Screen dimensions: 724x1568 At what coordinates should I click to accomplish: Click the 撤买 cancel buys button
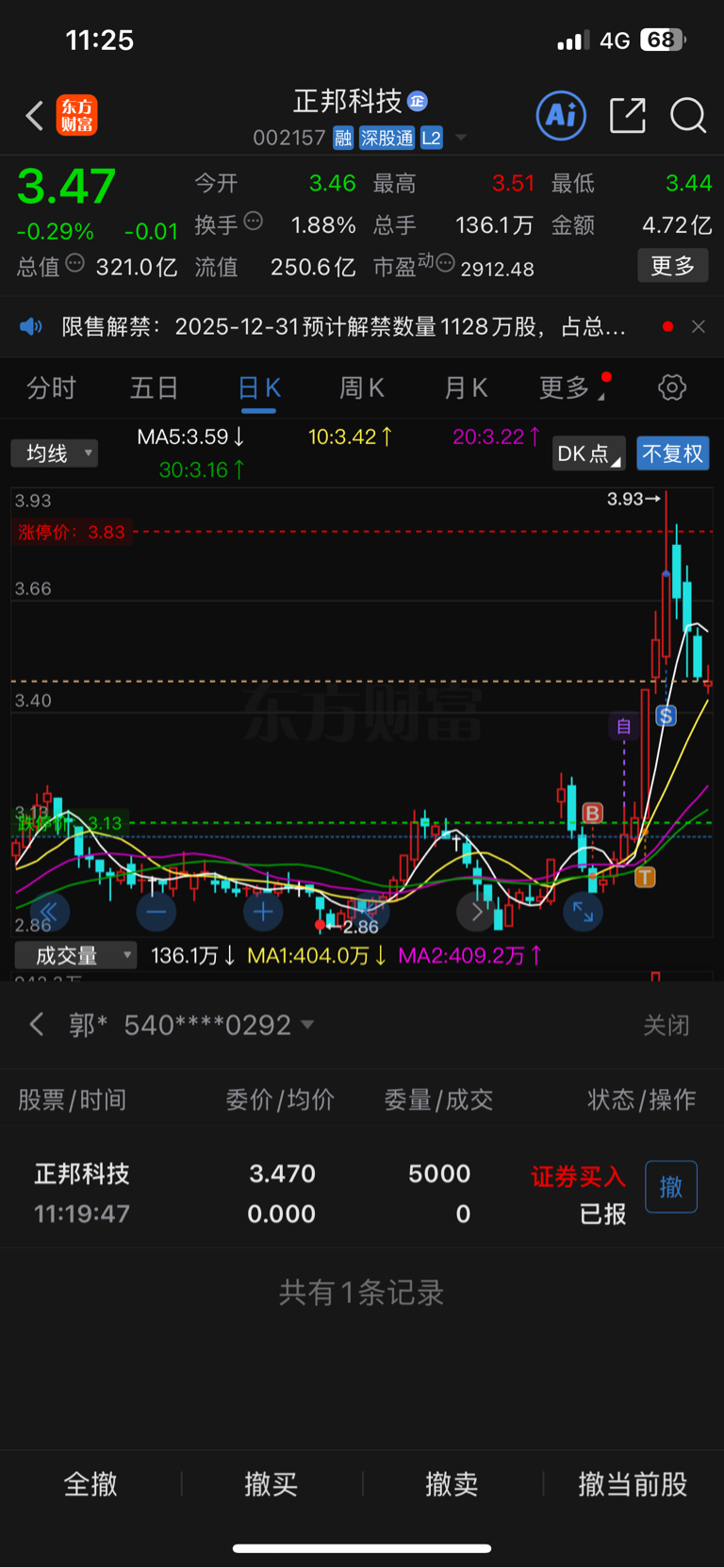[x=271, y=1484]
